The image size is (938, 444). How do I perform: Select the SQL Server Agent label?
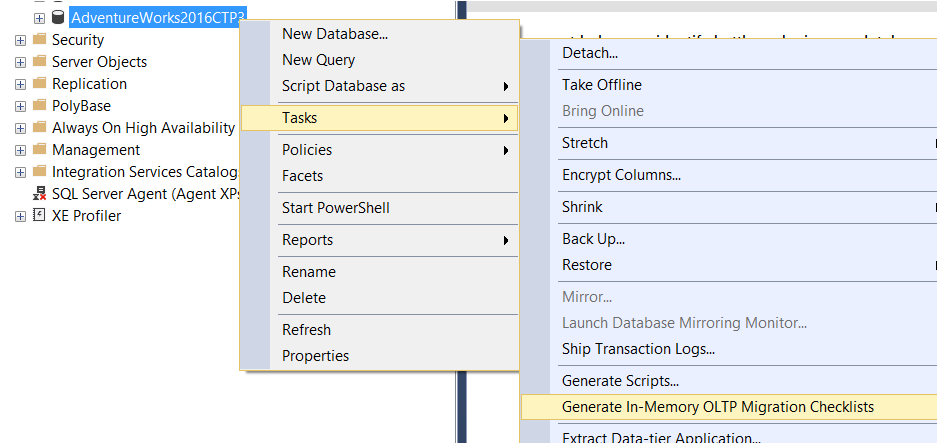[146, 194]
